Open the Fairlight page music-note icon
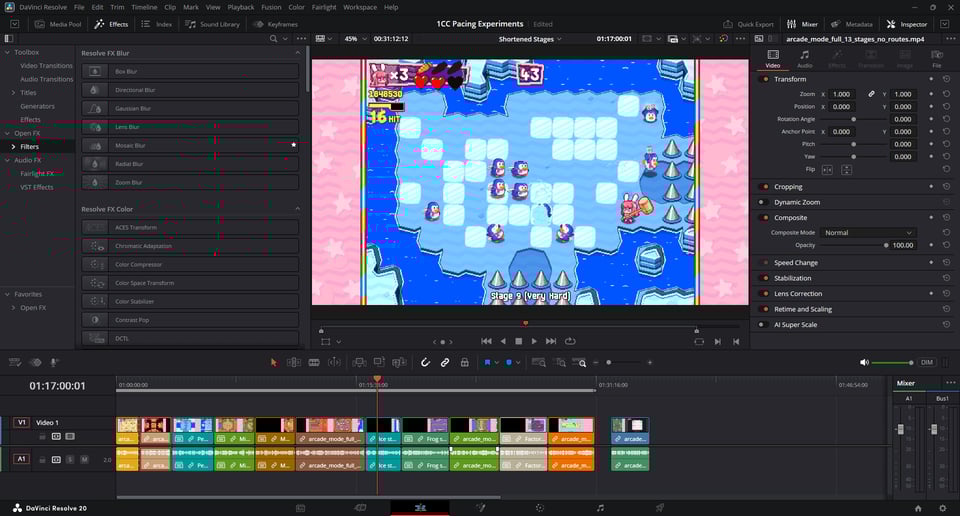The width and height of the screenshot is (960, 516). click(600, 507)
